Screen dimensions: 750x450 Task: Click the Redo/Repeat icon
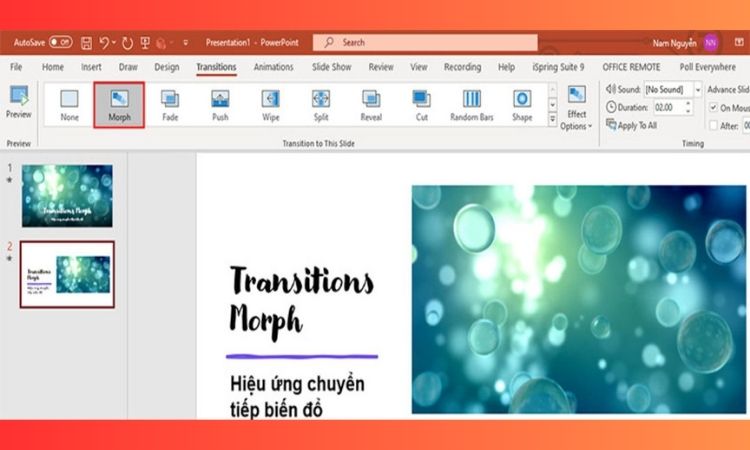coord(127,43)
